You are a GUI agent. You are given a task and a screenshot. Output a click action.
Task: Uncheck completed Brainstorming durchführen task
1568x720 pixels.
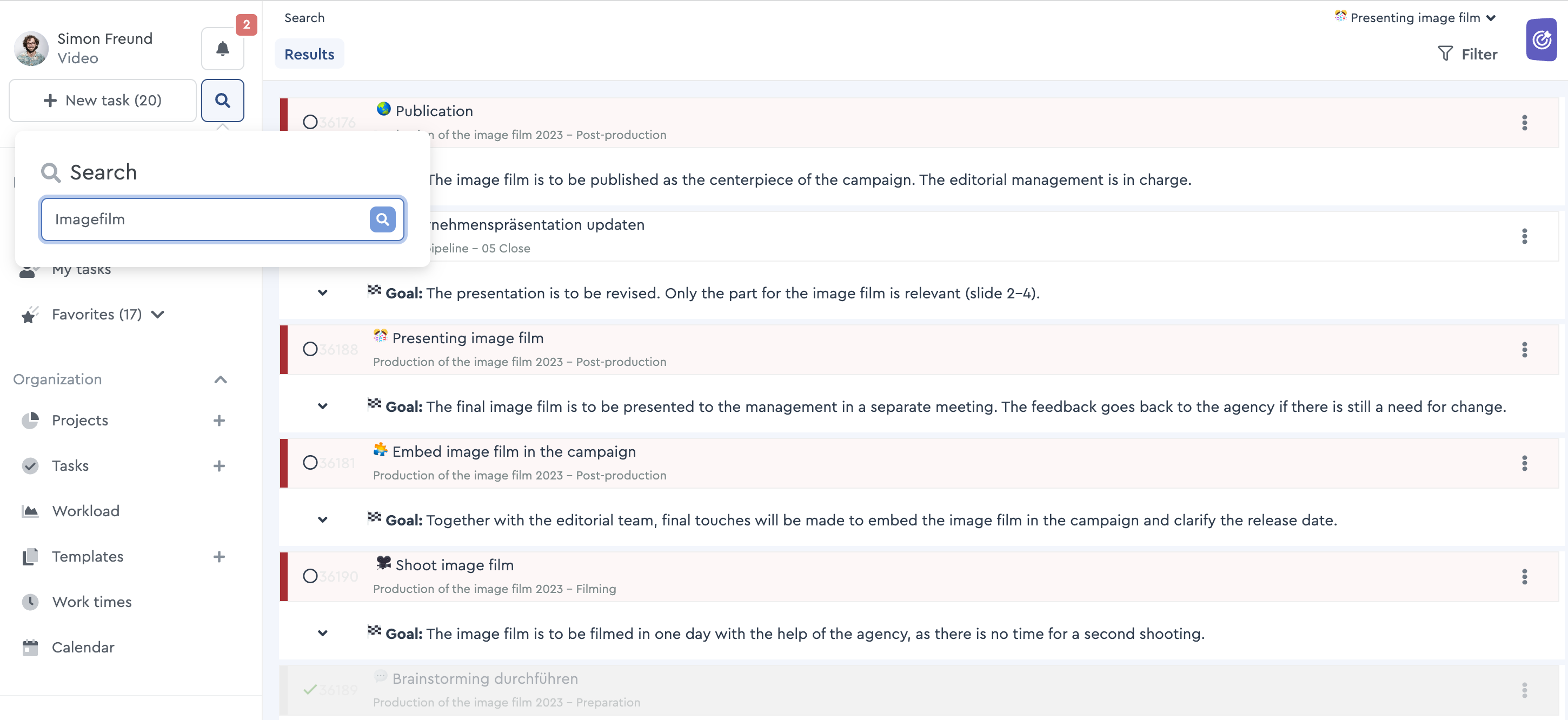click(310, 690)
